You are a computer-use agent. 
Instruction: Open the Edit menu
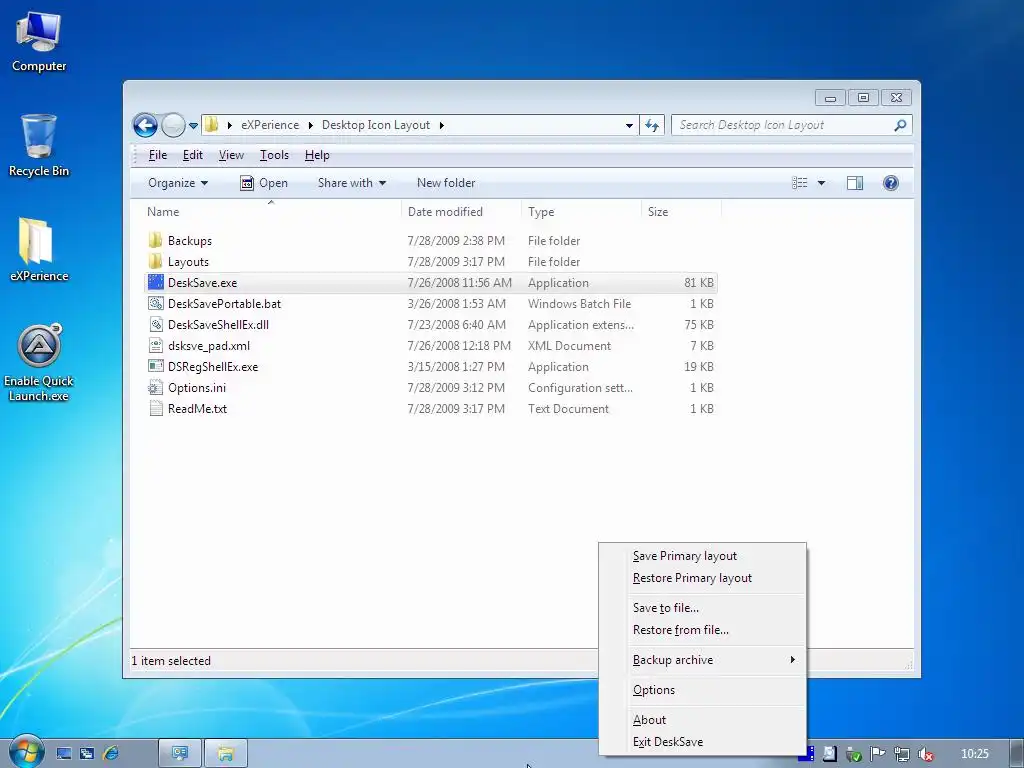point(192,155)
